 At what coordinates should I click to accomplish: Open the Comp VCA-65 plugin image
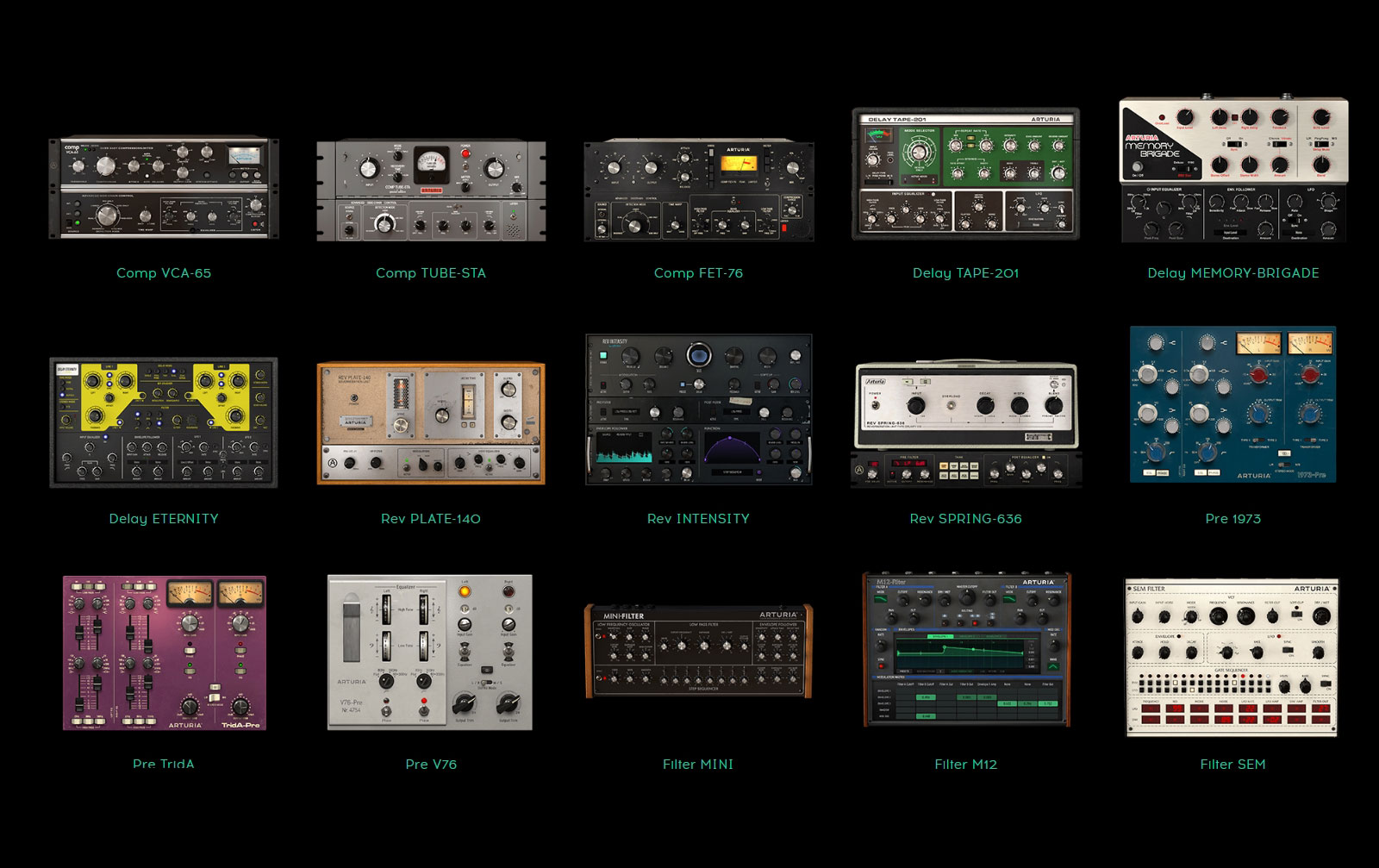point(164,189)
